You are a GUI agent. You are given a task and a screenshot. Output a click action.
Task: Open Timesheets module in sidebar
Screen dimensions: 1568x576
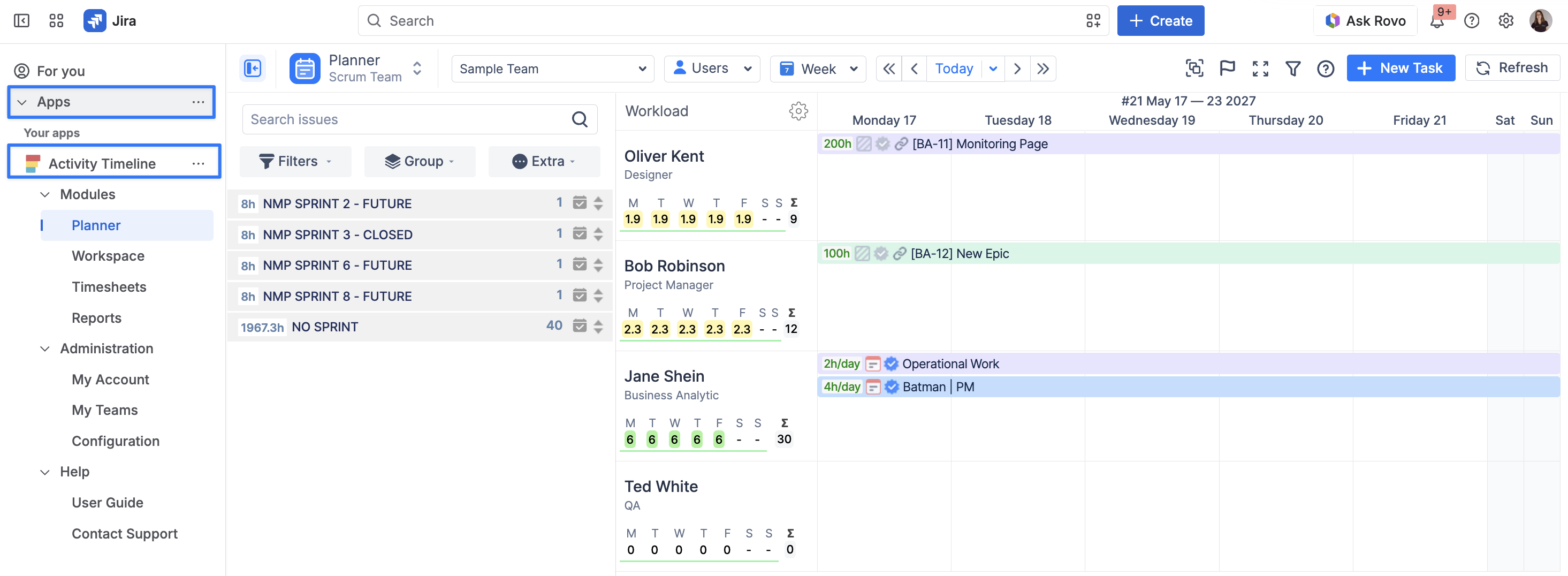tap(109, 287)
